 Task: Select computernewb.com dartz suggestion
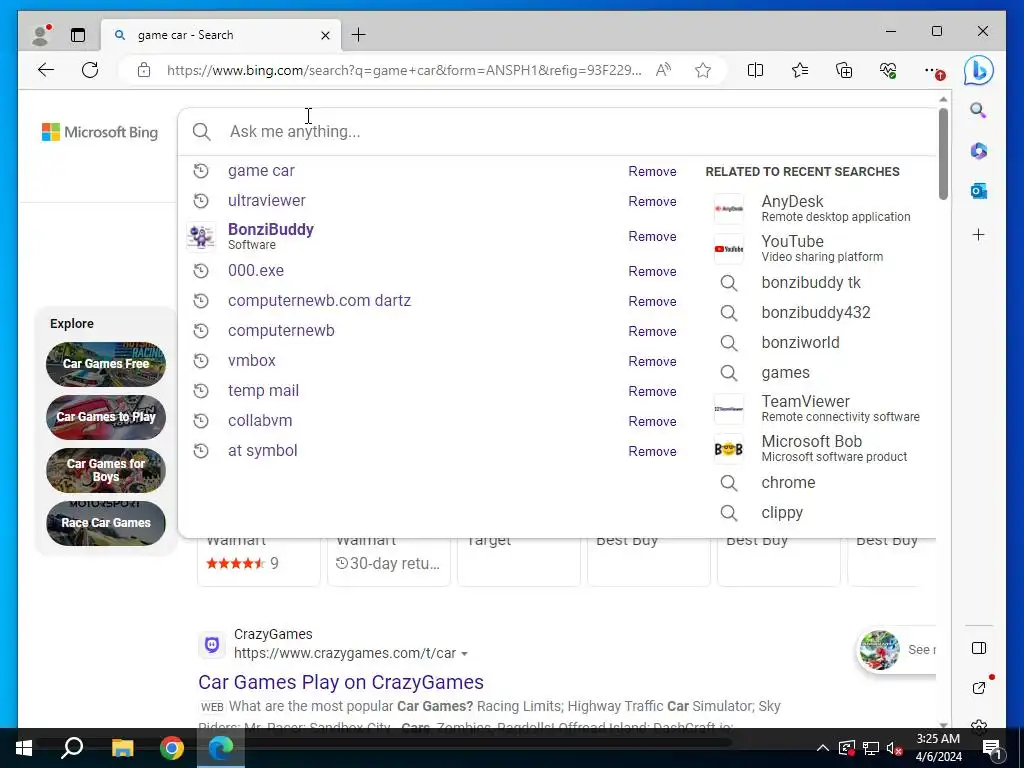(319, 300)
